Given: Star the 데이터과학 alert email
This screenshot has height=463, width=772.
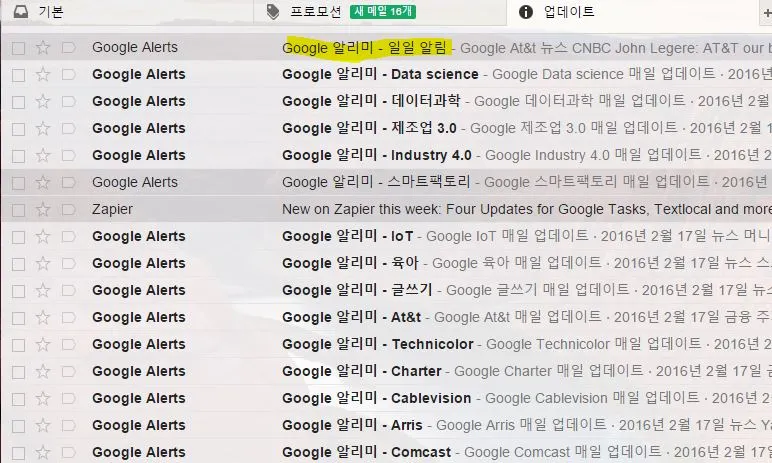Looking at the screenshot, I should (43, 101).
